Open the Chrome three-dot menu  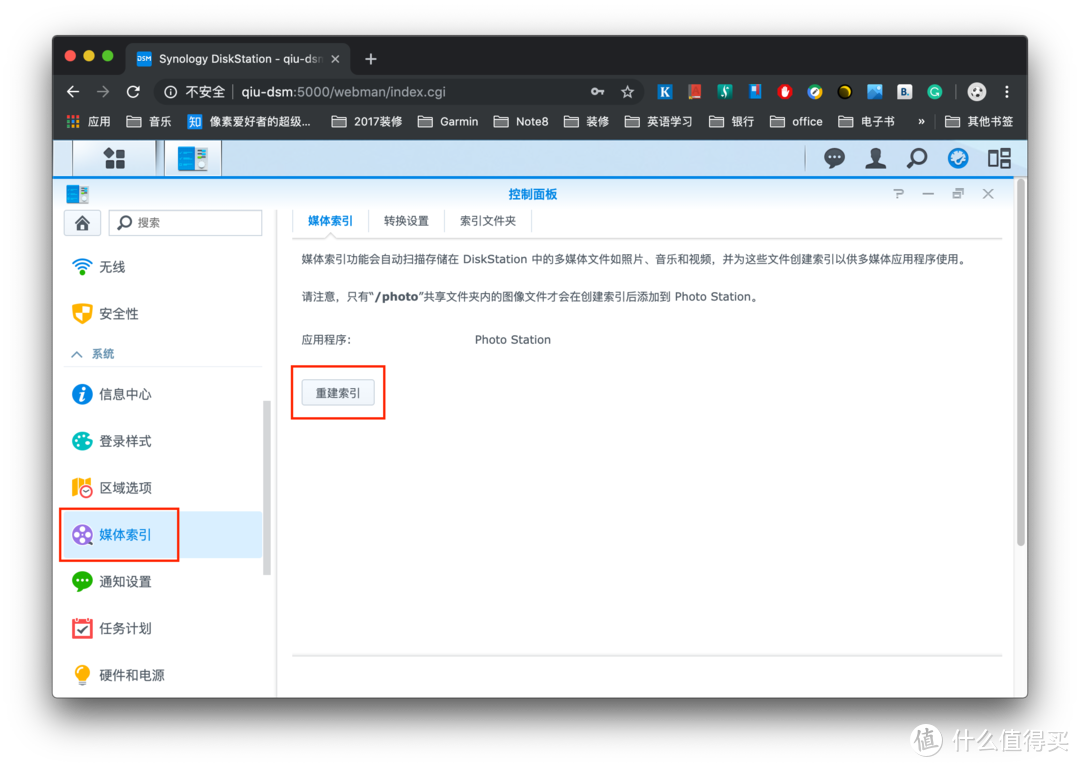point(1007,91)
